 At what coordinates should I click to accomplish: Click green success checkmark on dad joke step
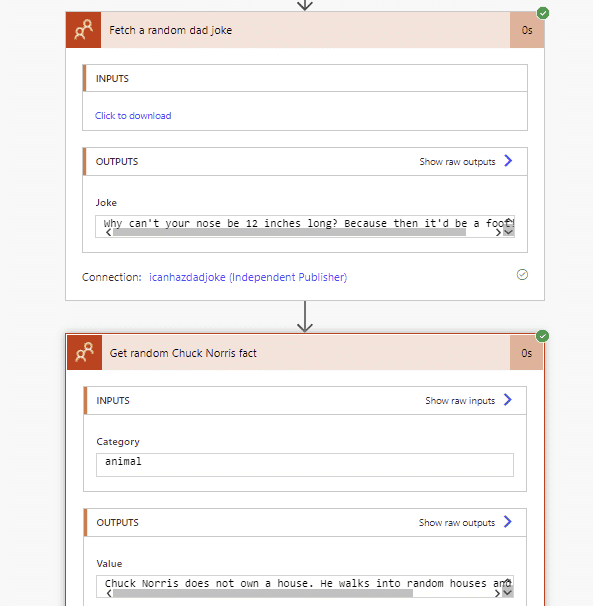coord(543,13)
